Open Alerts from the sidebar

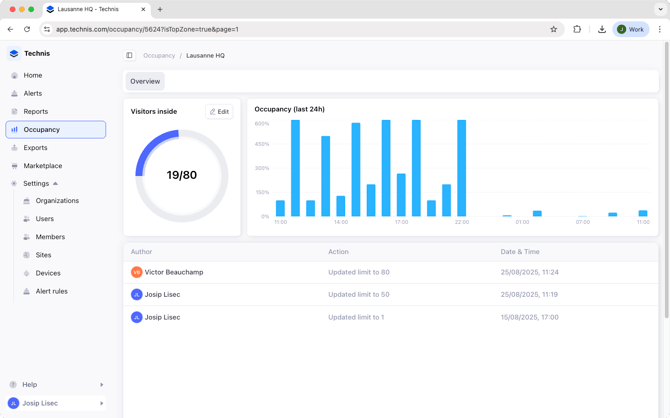click(x=33, y=93)
